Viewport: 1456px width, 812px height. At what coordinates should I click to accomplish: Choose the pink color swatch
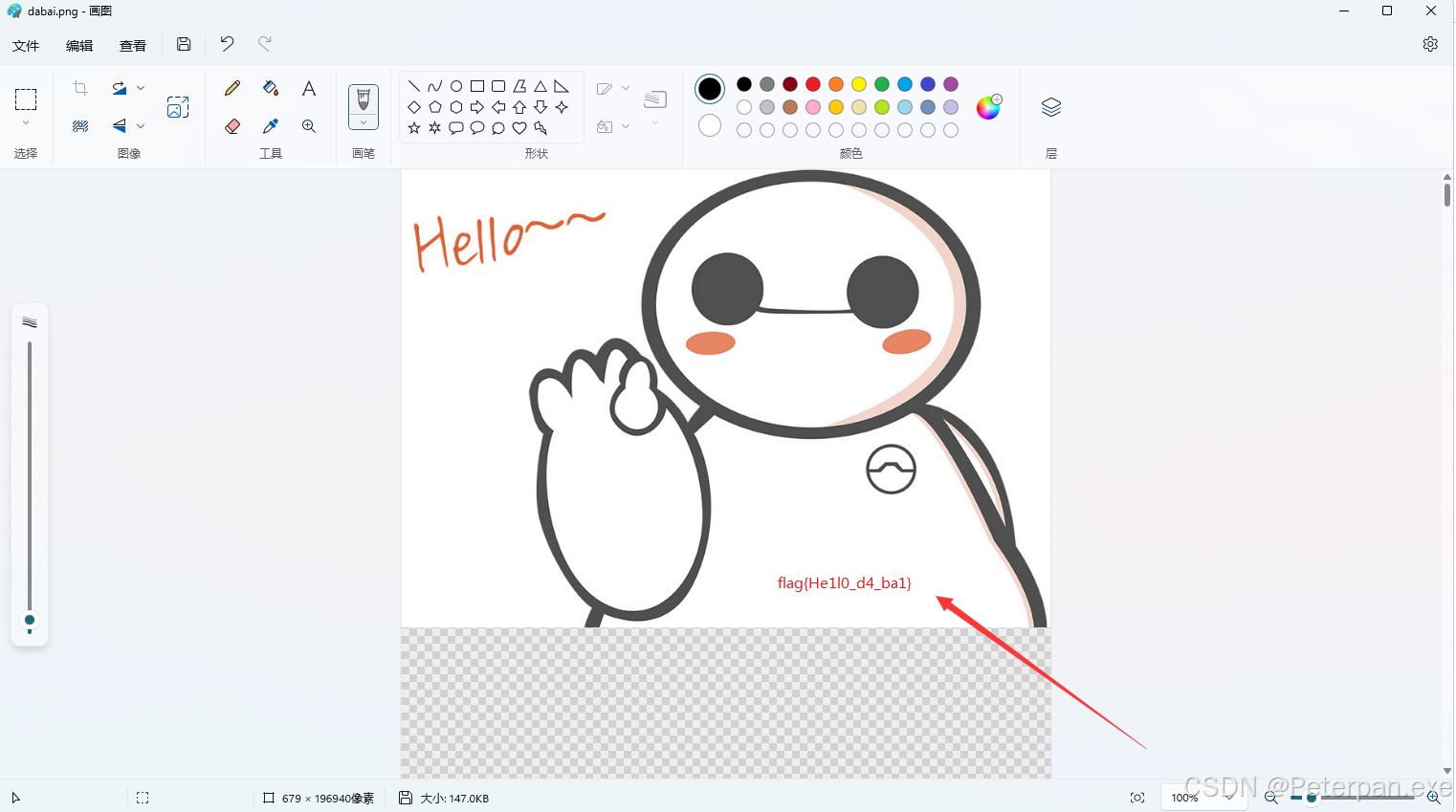tap(813, 107)
